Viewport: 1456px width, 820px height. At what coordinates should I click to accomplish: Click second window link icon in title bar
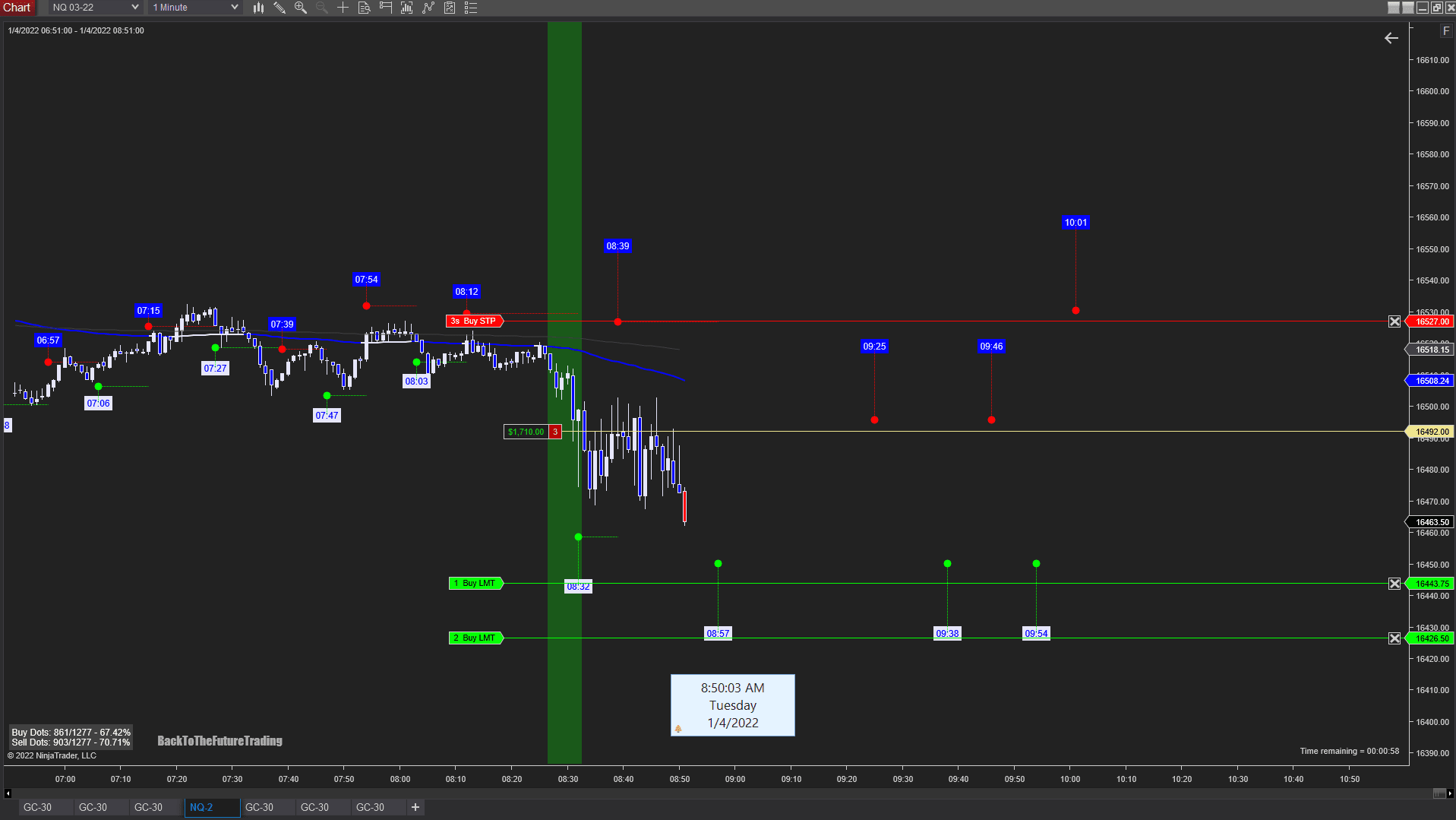point(1408,8)
